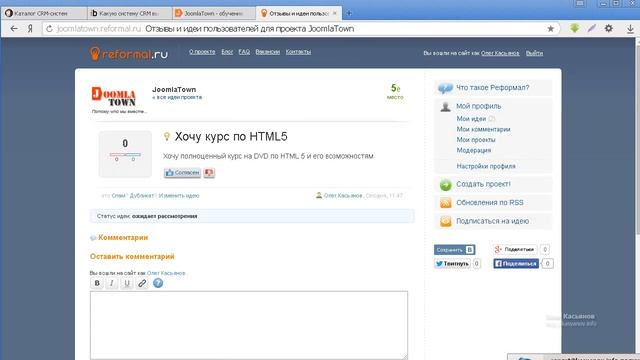Click the idea title 'Хочу курс по HTML5'
The height and width of the screenshot is (360, 640).
pos(231,137)
